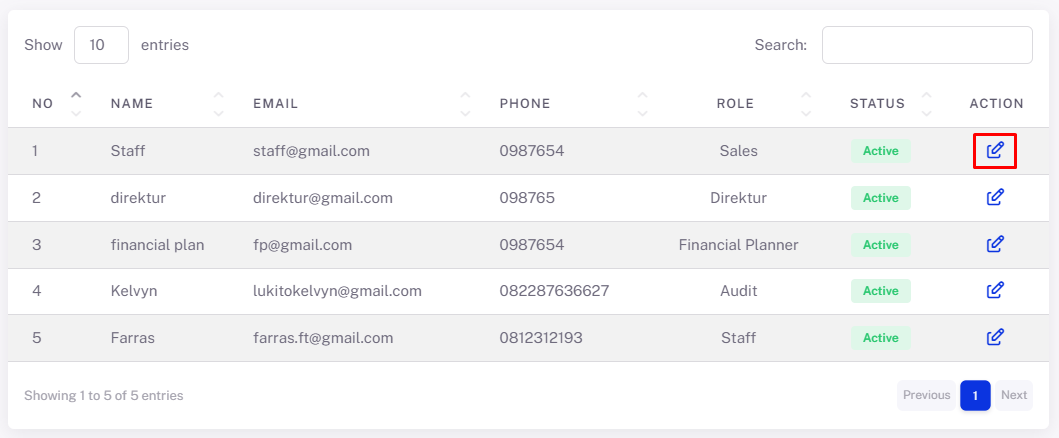Screen dimensions: 1059x438
Task: Open edit for financial plan user
Action: click(x=995, y=244)
